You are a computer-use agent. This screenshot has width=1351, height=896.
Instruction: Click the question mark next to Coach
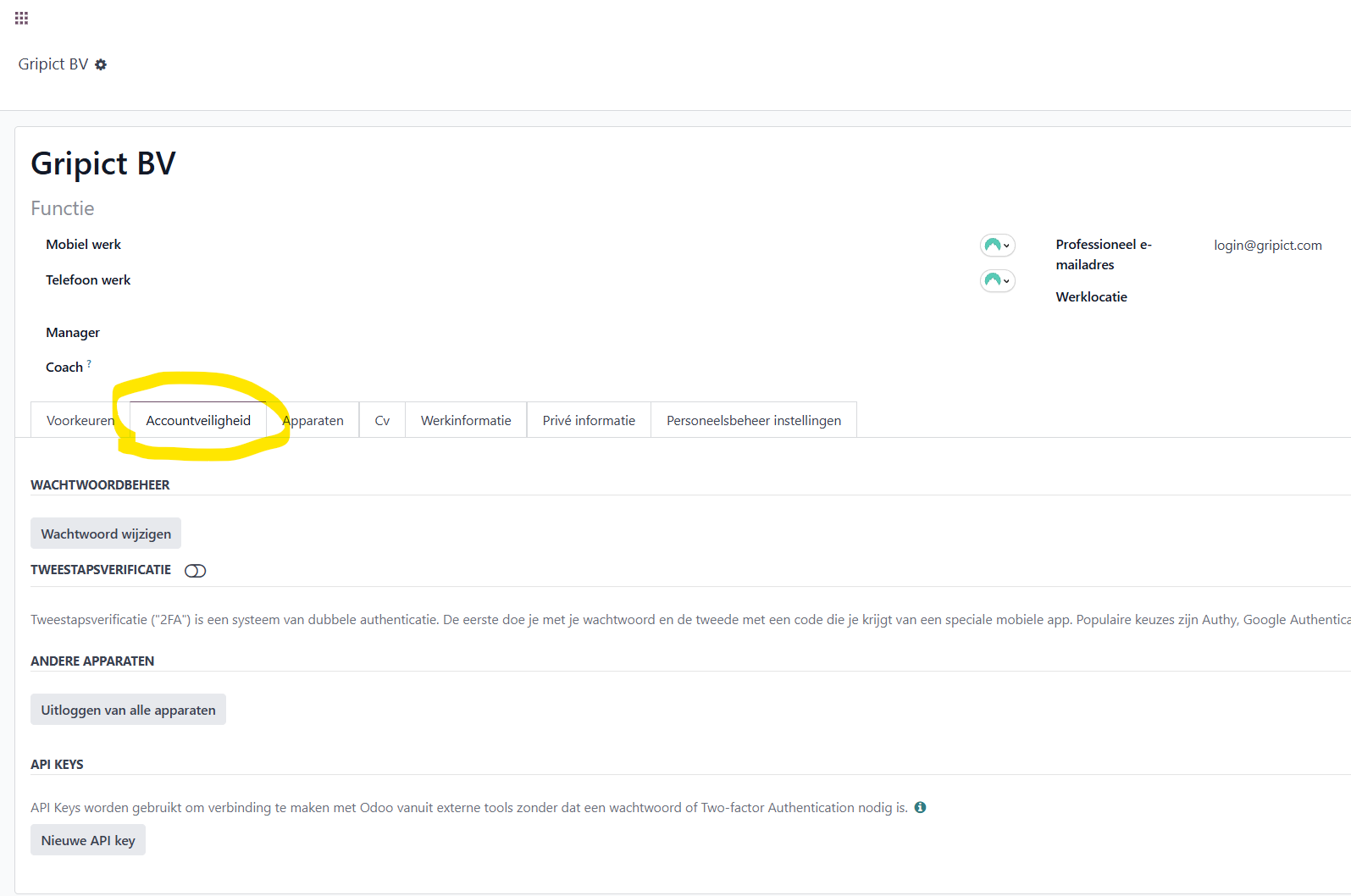click(x=89, y=363)
